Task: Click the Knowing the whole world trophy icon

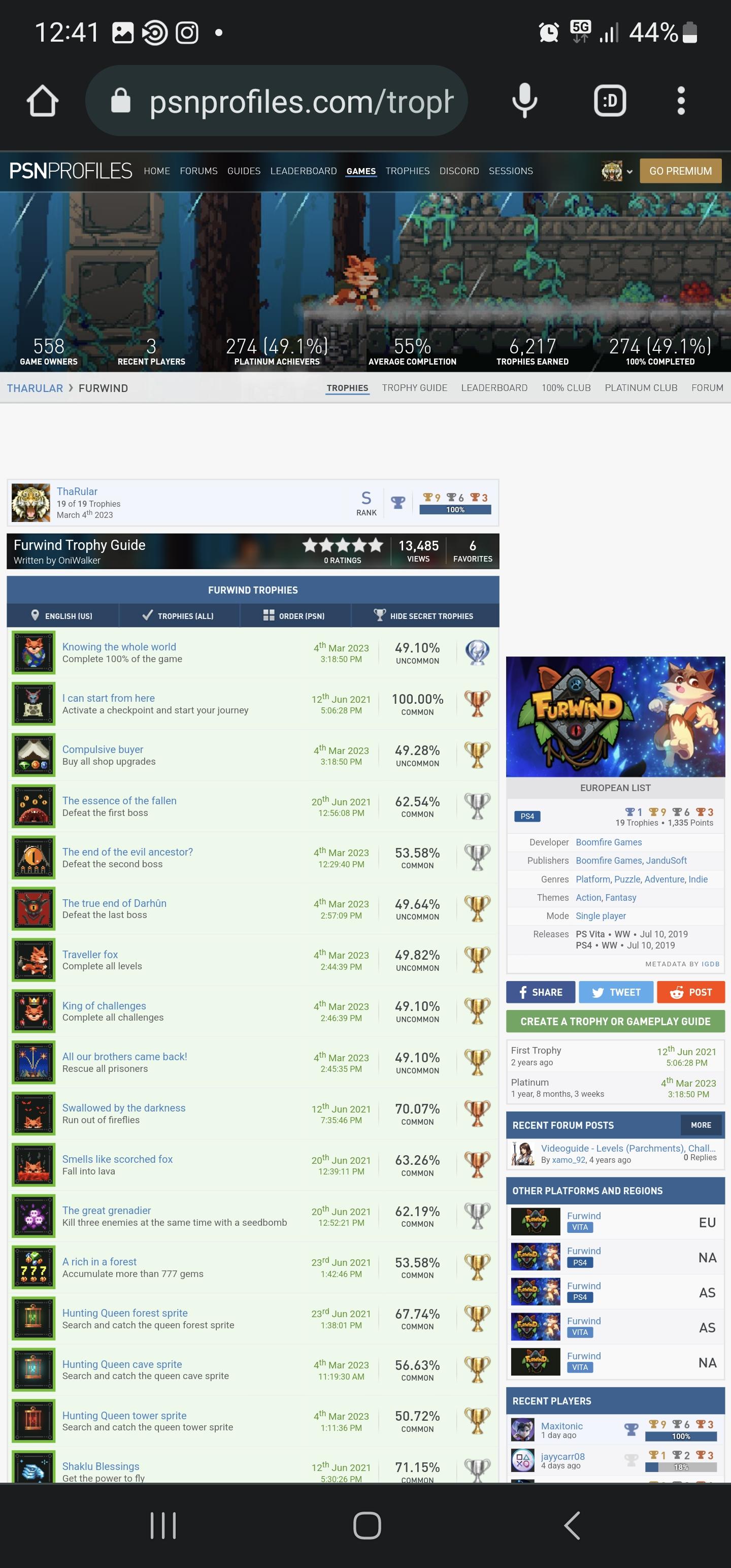Action: pos(34,652)
